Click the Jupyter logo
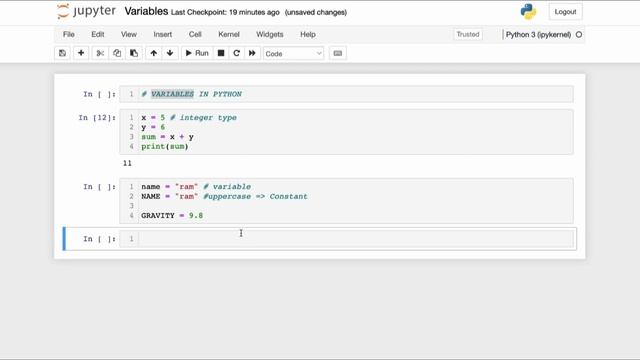The height and width of the screenshot is (360, 640). click(87, 11)
